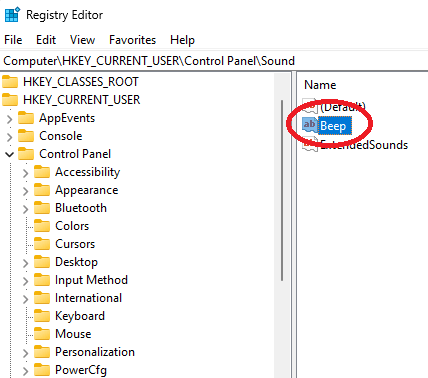Expand the Accessibility key

coord(26,173)
